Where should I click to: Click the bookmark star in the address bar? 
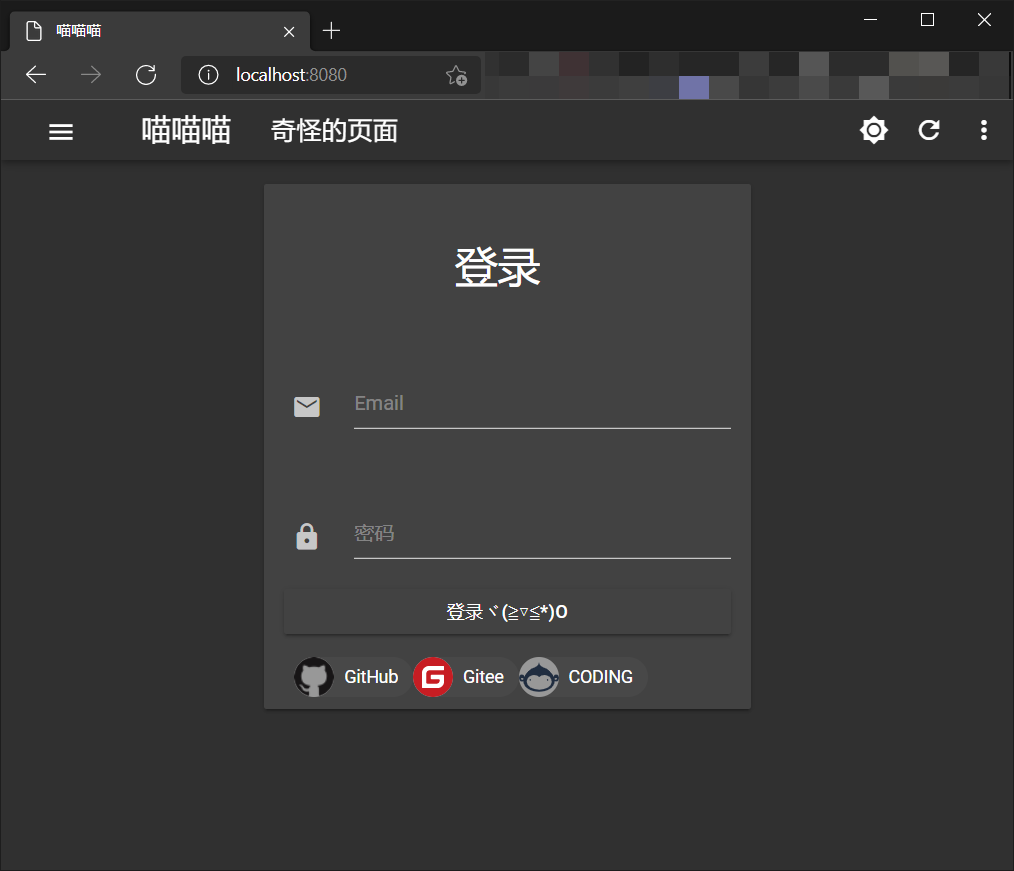tap(456, 74)
